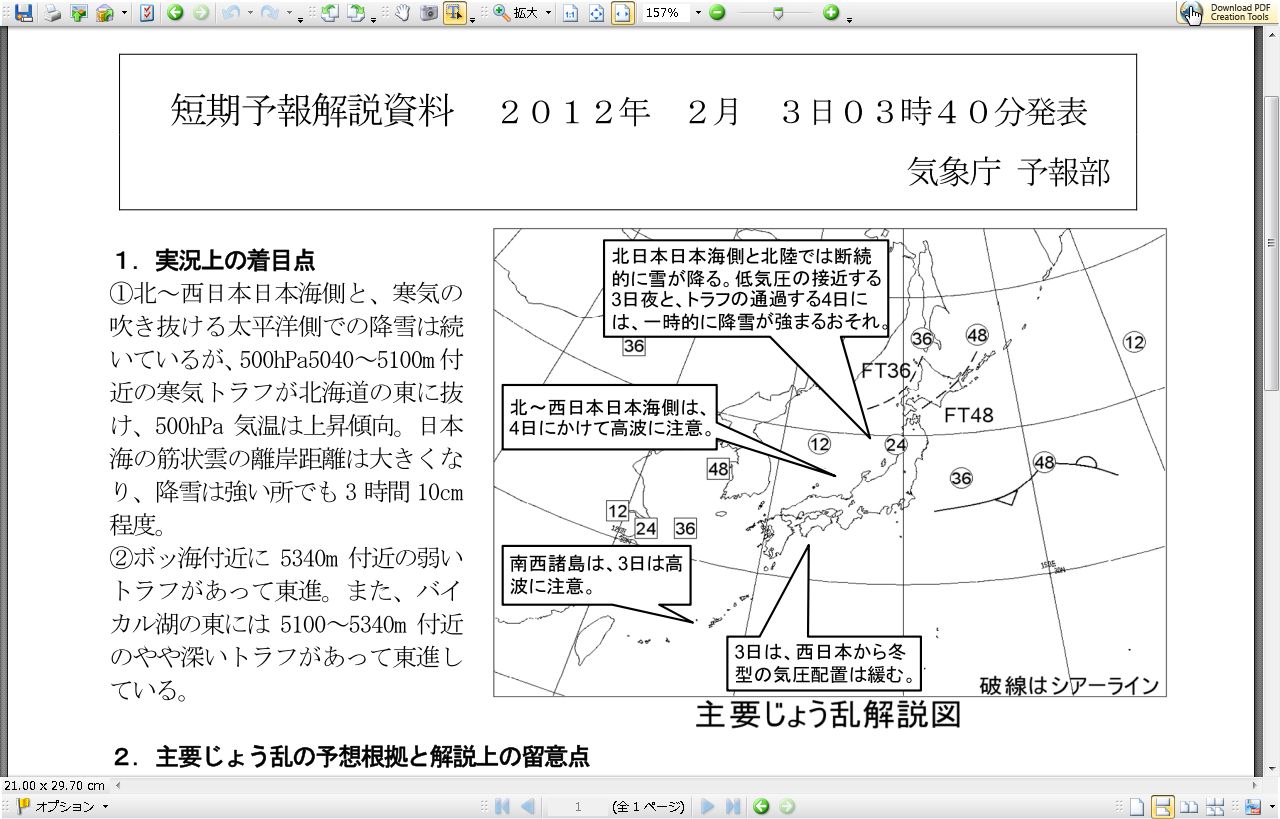Rotate the page counterclockwise
The height and width of the screenshot is (819, 1280).
click(x=329, y=13)
